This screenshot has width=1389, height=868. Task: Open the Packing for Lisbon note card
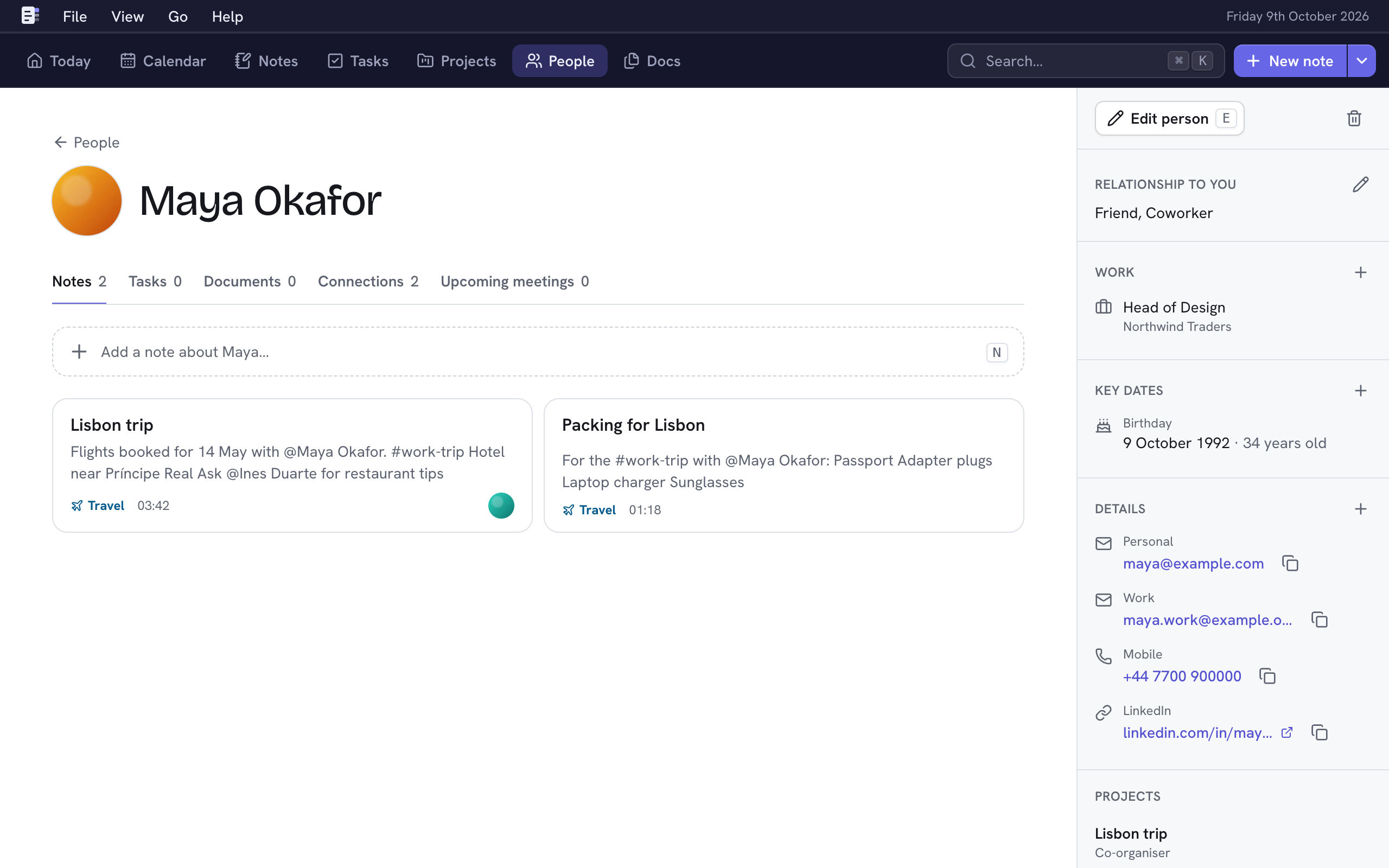[783, 465]
